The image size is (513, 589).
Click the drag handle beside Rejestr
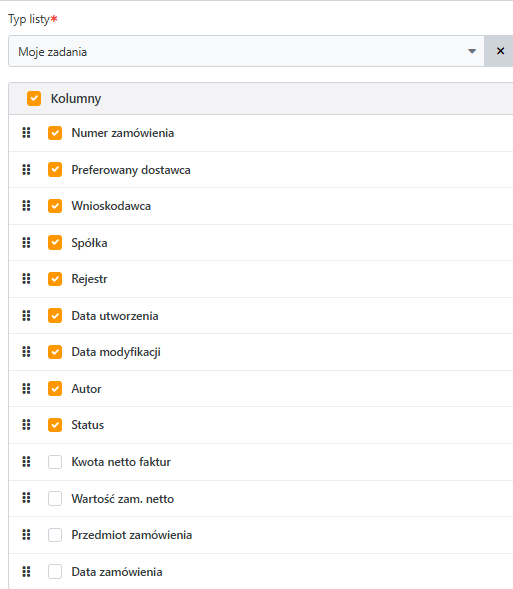26,279
